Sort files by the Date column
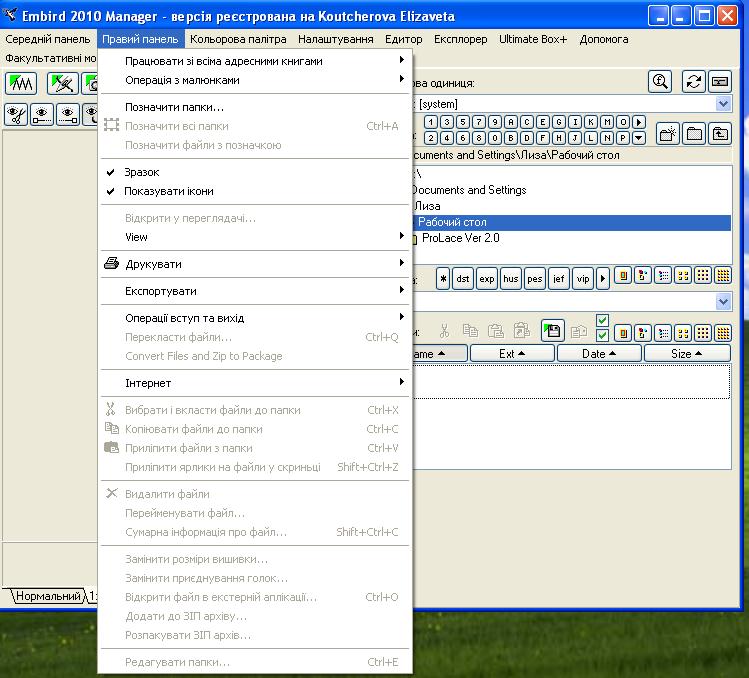This screenshot has width=749, height=678. (x=598, y=353)
